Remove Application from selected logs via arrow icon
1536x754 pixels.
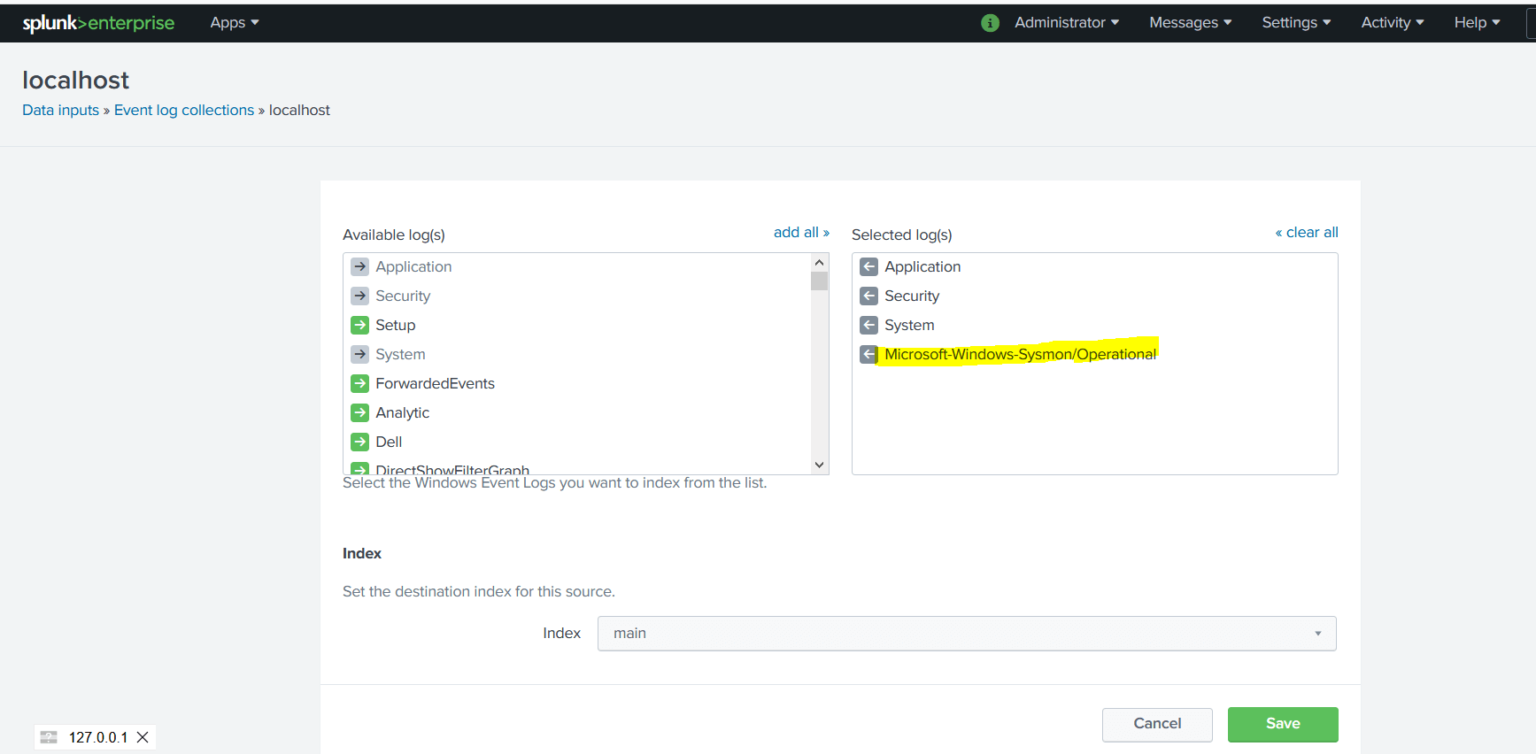868,266
